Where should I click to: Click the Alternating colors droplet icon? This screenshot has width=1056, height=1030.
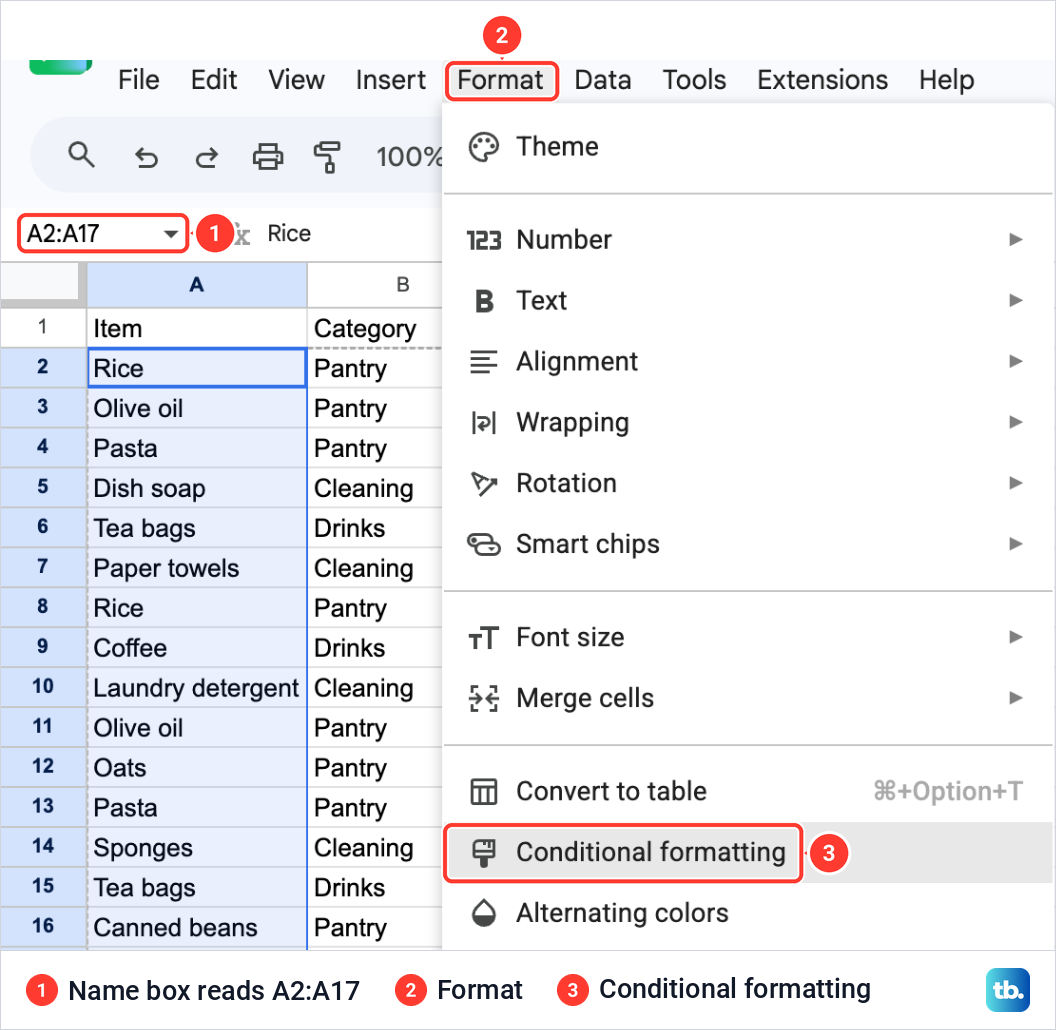pos(484,913)
